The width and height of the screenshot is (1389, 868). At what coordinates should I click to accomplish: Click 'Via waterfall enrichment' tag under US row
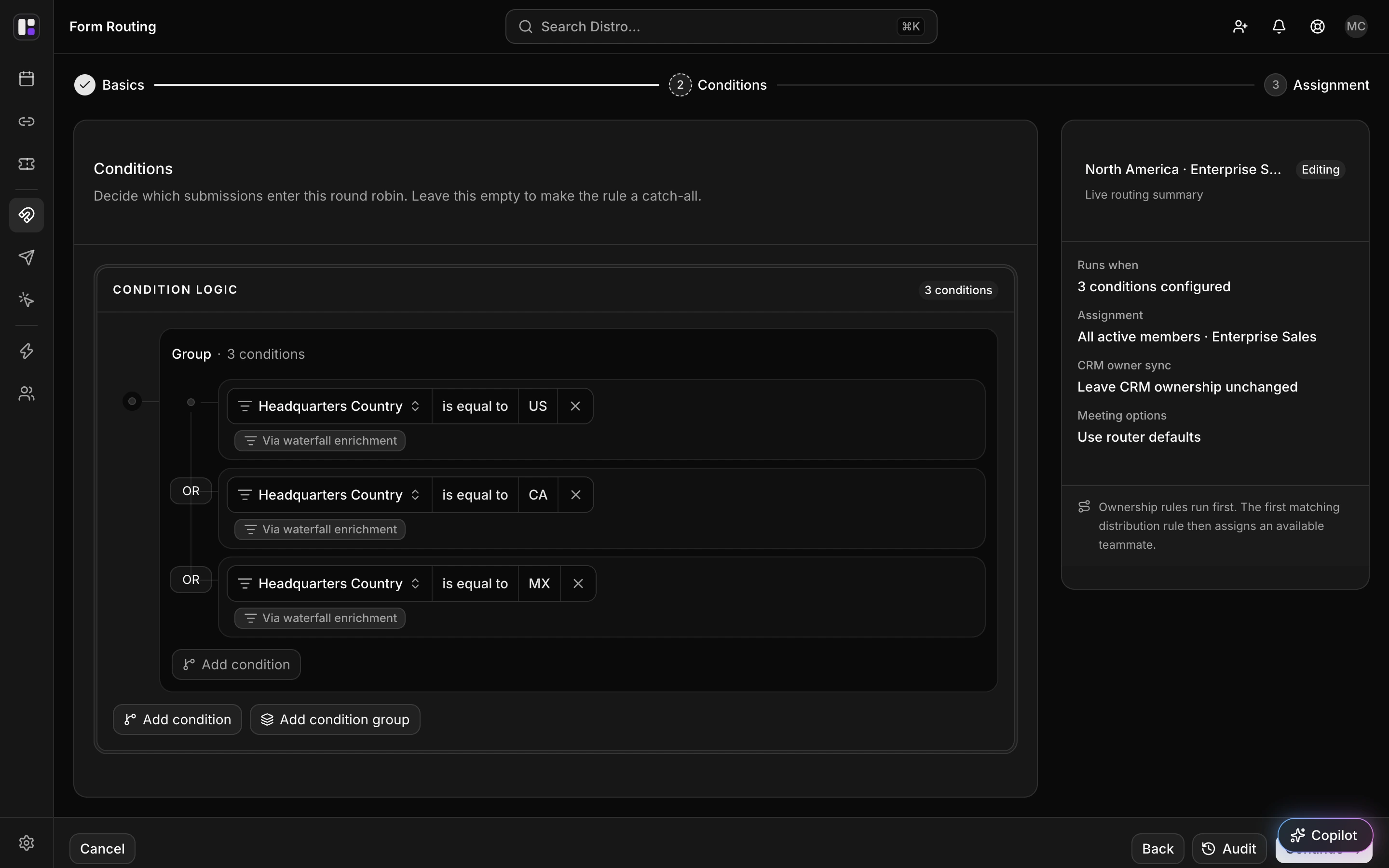coord(320,440)
